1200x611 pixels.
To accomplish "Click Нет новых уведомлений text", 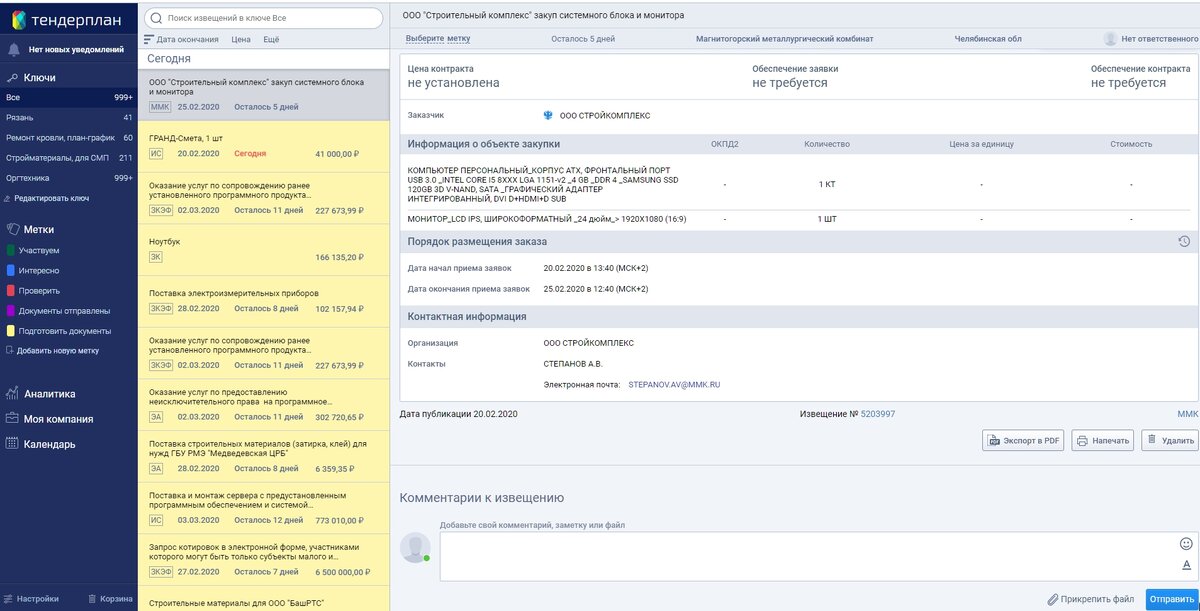I will [x=77, y=49].
